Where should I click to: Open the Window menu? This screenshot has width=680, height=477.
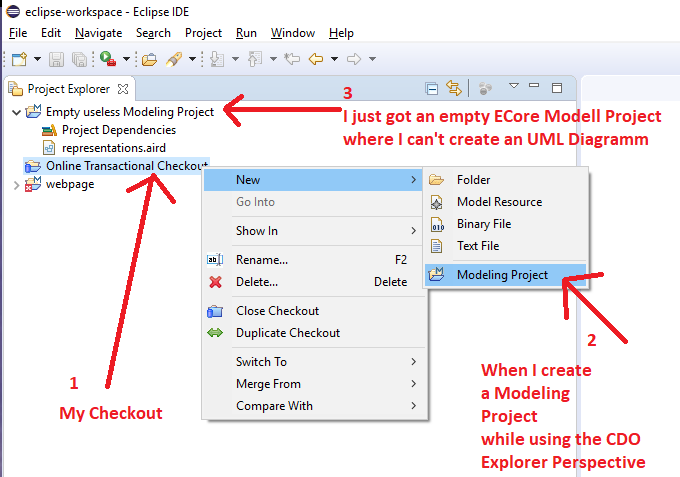tap(293, 33)
